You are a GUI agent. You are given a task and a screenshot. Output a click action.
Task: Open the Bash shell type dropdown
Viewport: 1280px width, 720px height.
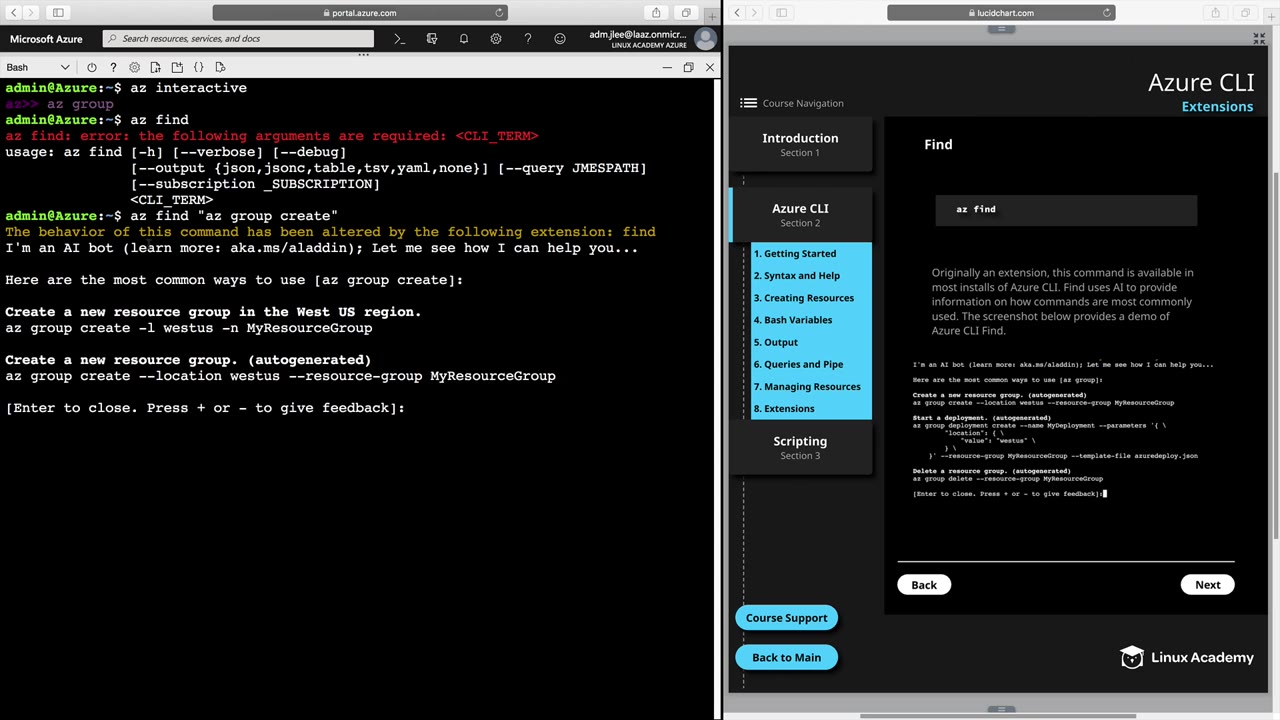(x=38, y=67)
